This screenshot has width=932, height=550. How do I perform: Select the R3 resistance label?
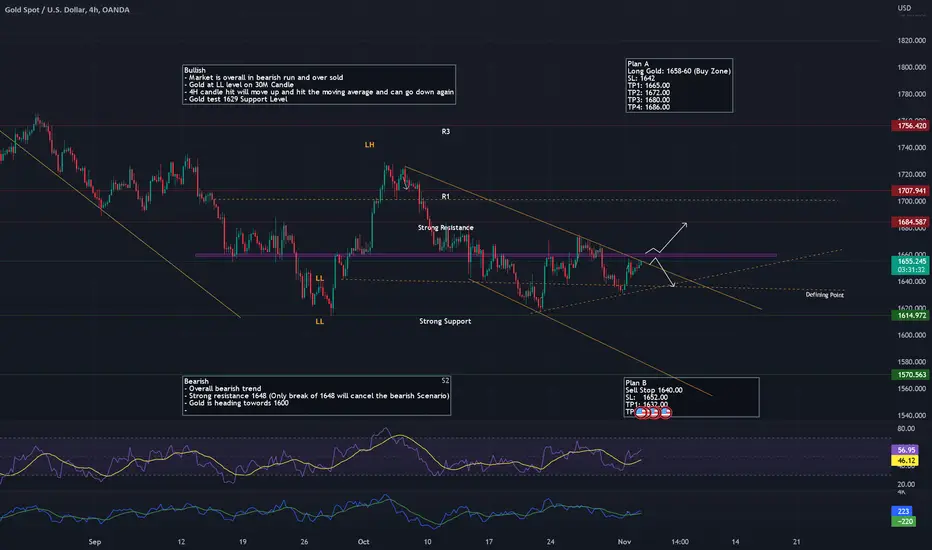pyautogui.click(x=446, y=131)
